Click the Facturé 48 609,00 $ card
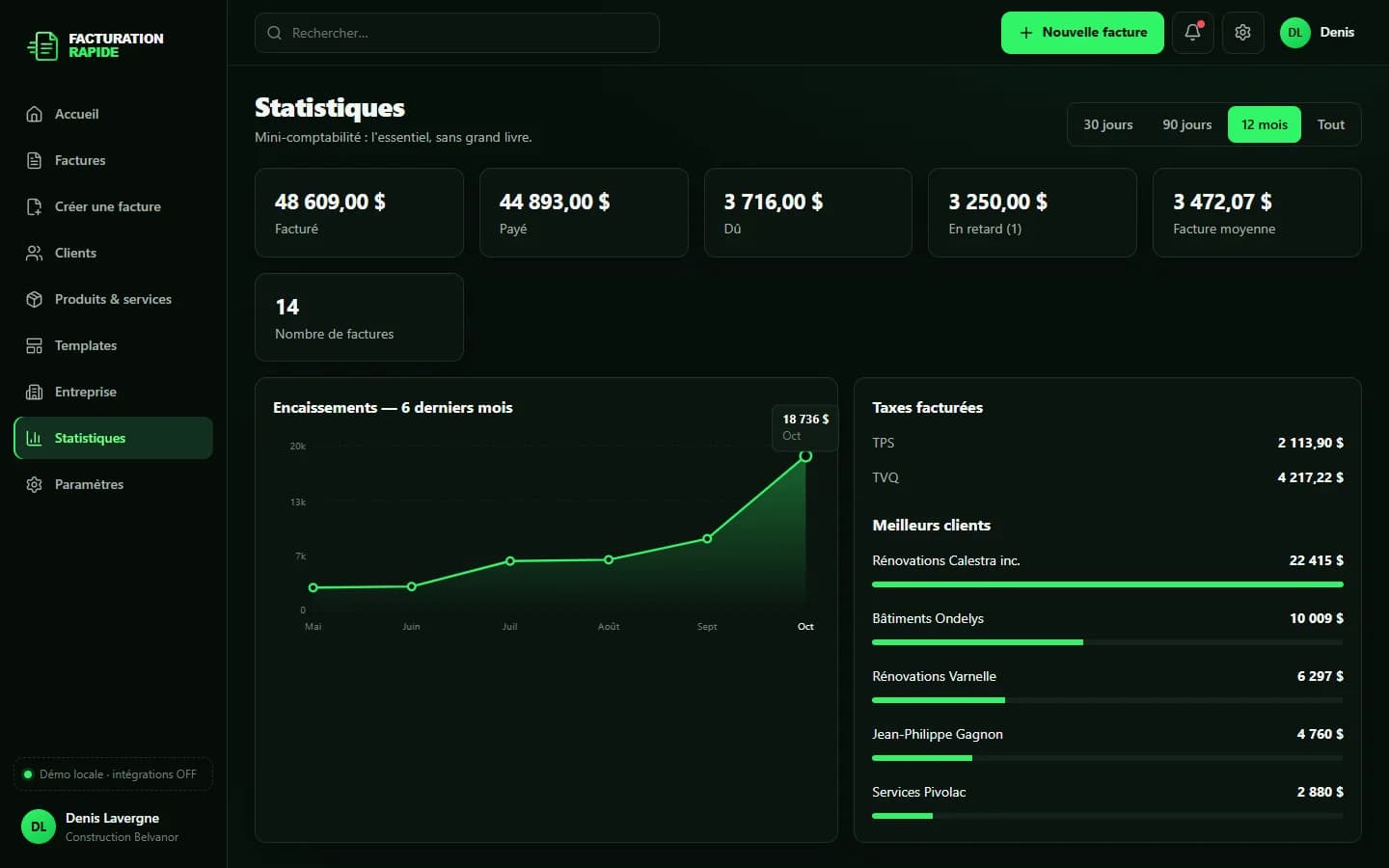The image size is (1389, 868). pyautogui.click(x=359, y=212)
